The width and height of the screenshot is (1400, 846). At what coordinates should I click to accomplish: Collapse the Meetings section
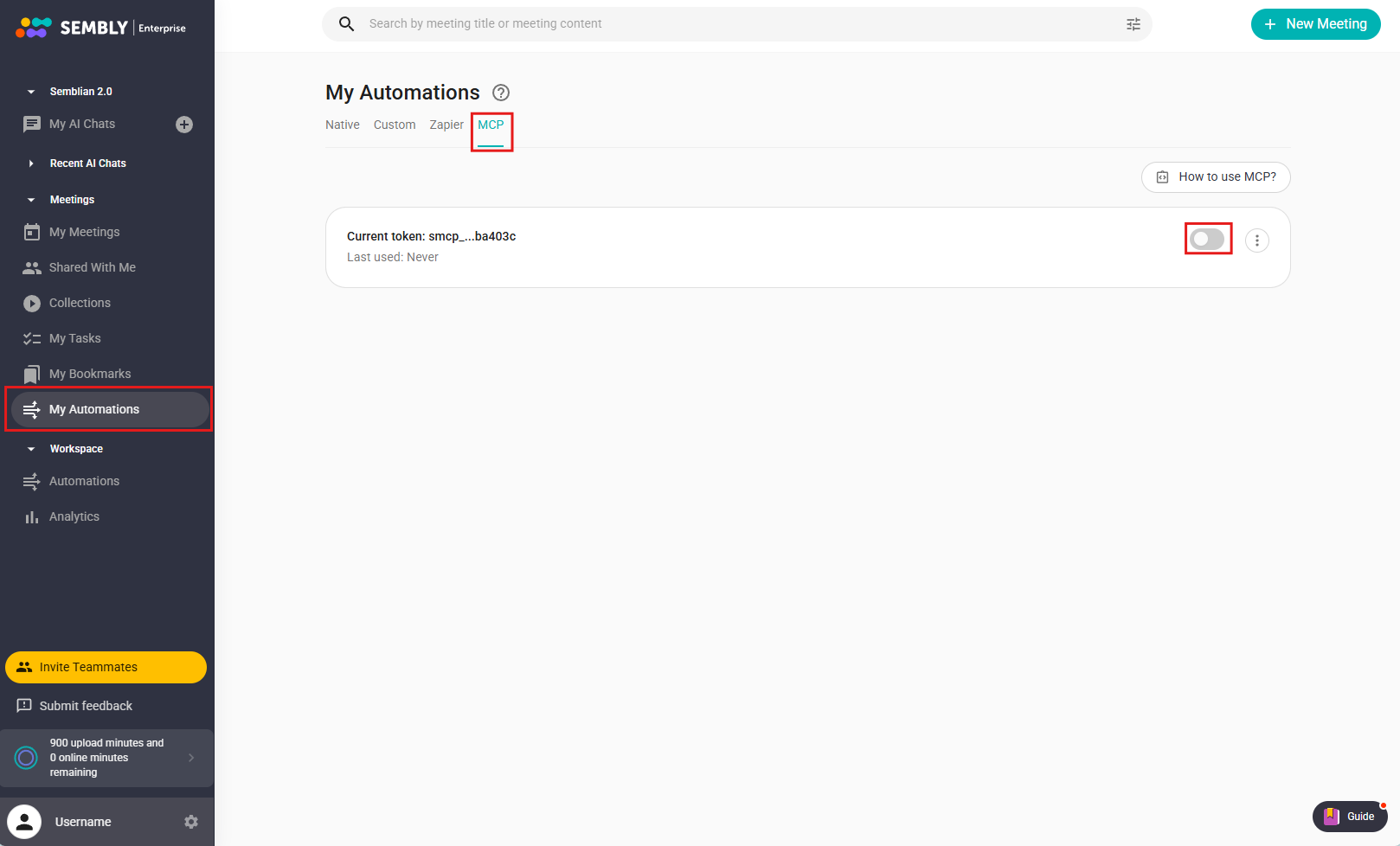(31, 200)
